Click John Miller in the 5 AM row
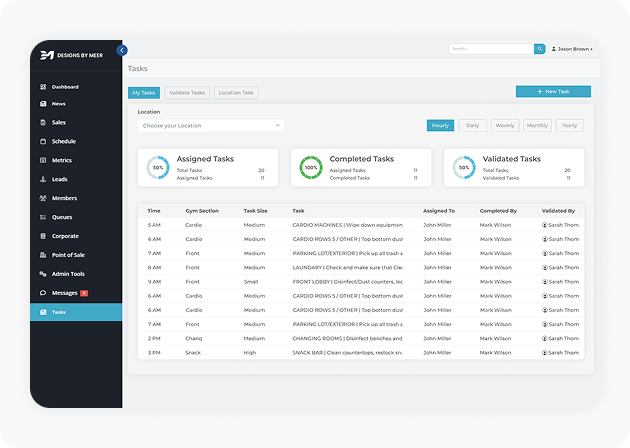 point(437,225)
